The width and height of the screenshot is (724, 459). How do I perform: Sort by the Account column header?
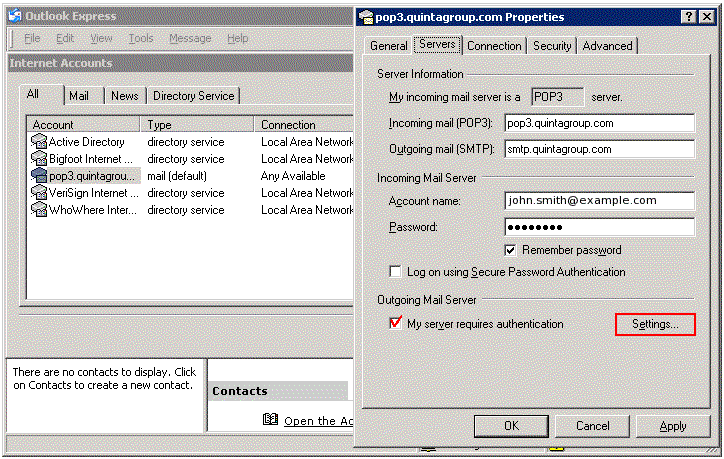84,125
